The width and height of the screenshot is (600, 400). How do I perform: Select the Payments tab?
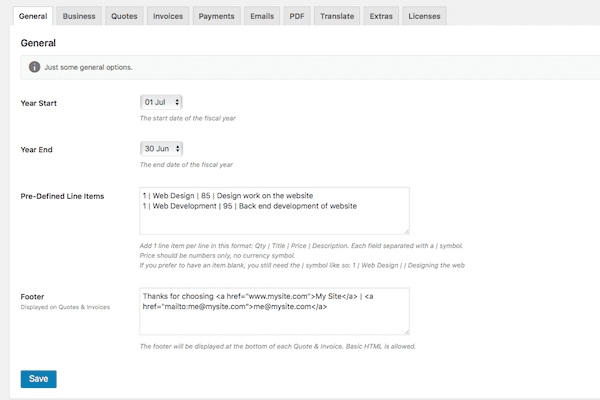click(217, 16)
